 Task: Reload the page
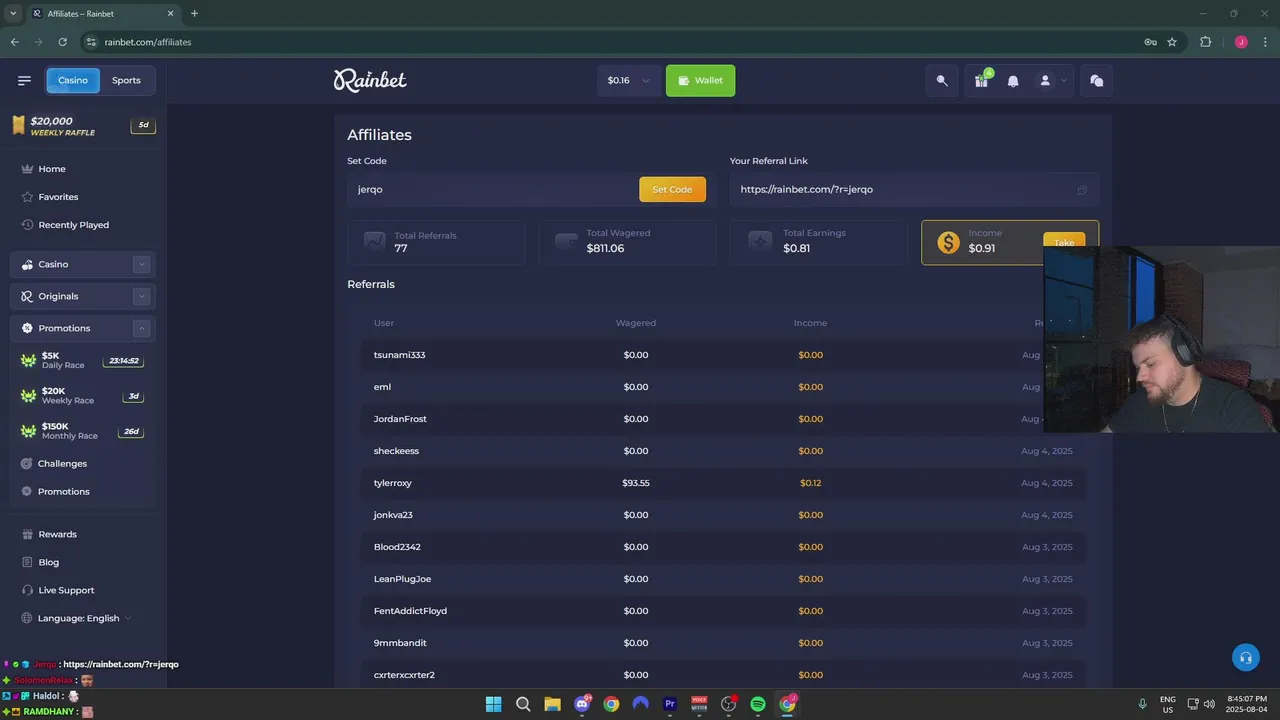coord(62,42)
